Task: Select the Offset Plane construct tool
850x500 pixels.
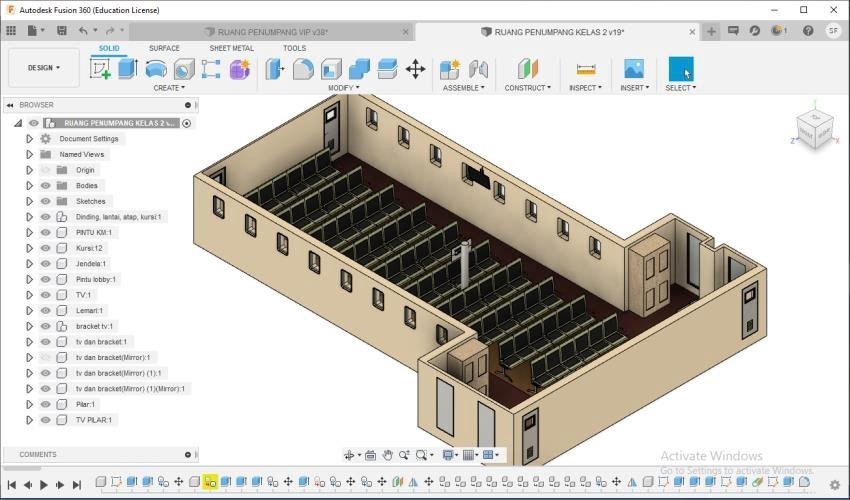Action: tap(527, 69)
